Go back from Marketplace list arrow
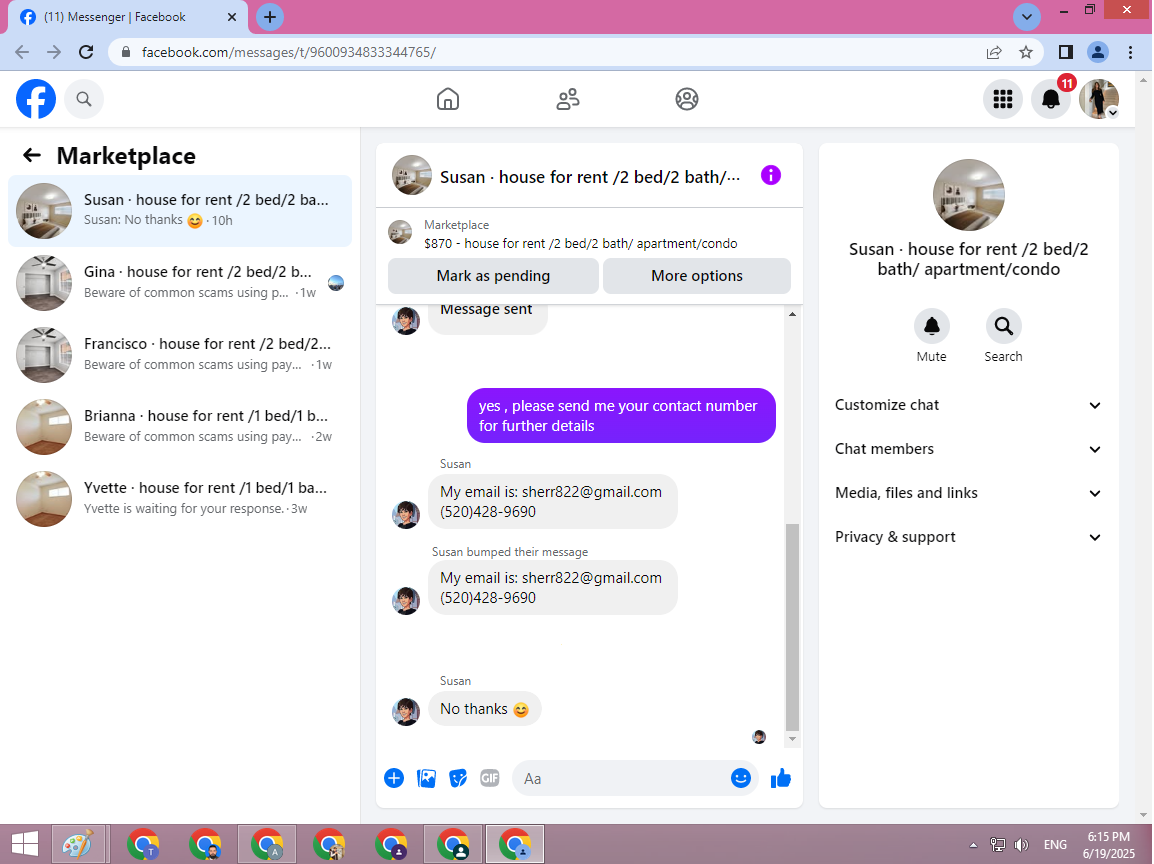1154x864 pixels. (32, 155)
